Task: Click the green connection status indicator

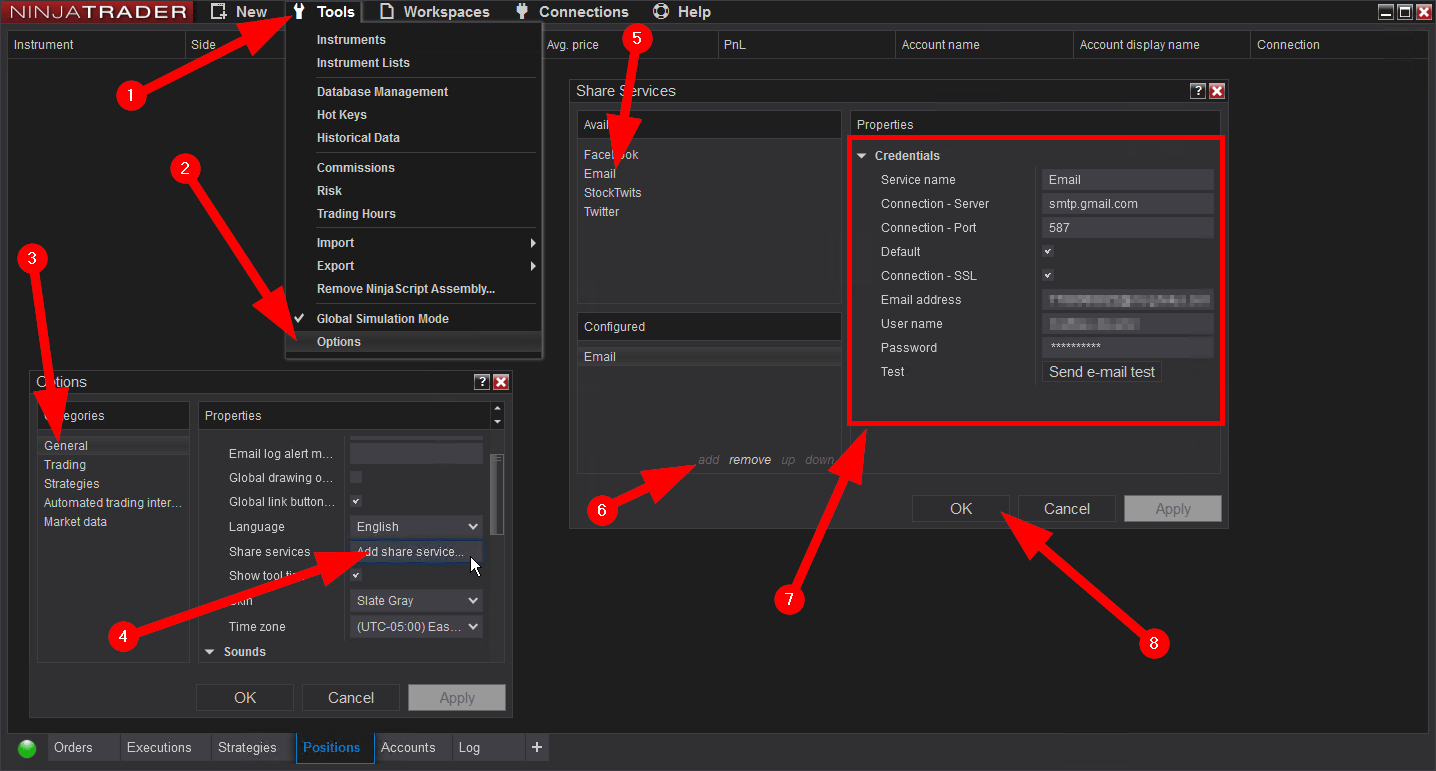Action: [x=27, y=748]
